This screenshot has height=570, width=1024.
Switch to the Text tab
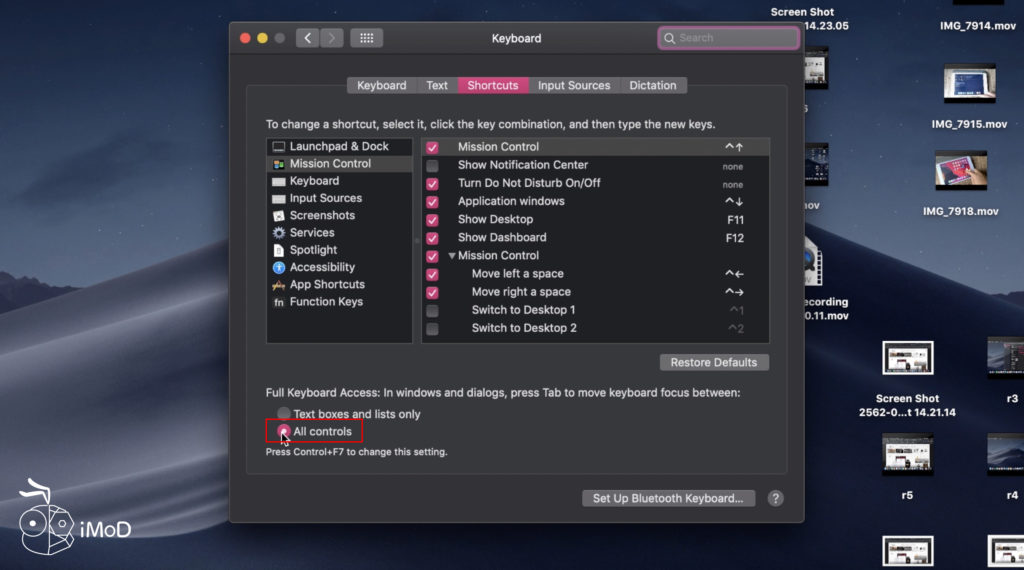coord(437,86)
